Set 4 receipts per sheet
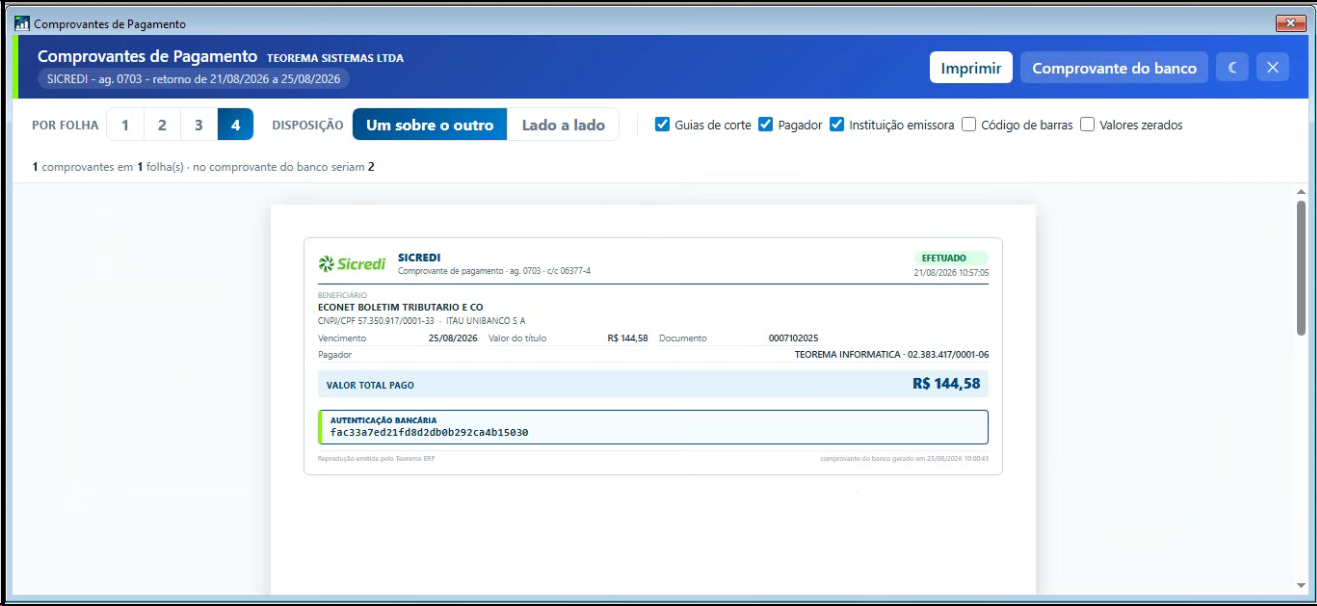Screen dimensions: 1317x606 click(236, 125)
